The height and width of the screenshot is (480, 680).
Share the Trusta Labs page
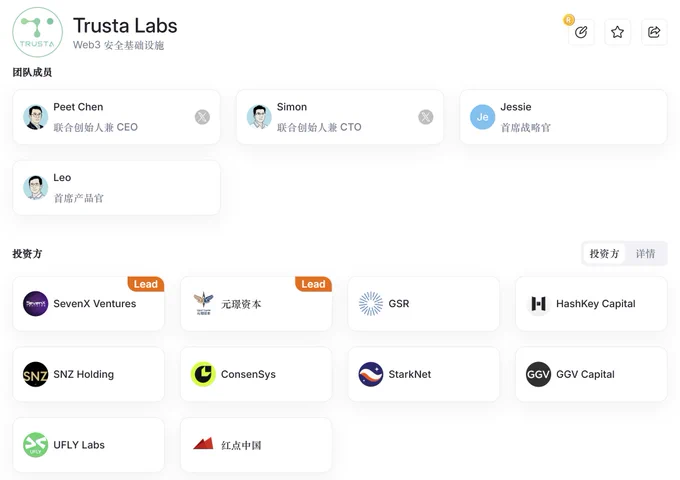tap(654, 32)
